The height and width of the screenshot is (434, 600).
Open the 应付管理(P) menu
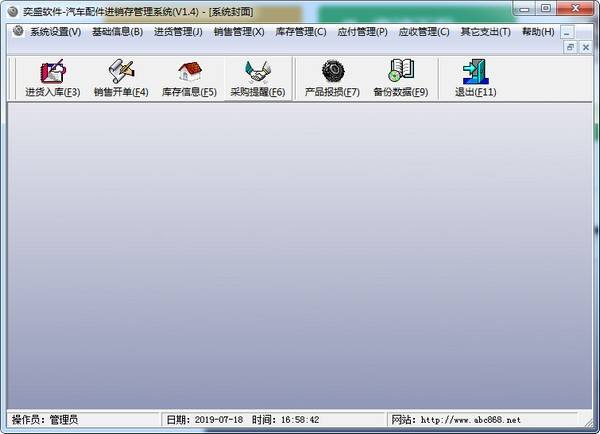click(362, 32)
